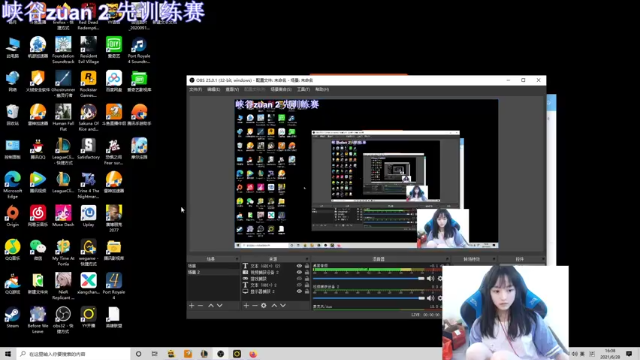Select 窗口捕获 source row label
Viewport: 640px width, 360px height.
(x=258, y=279)
